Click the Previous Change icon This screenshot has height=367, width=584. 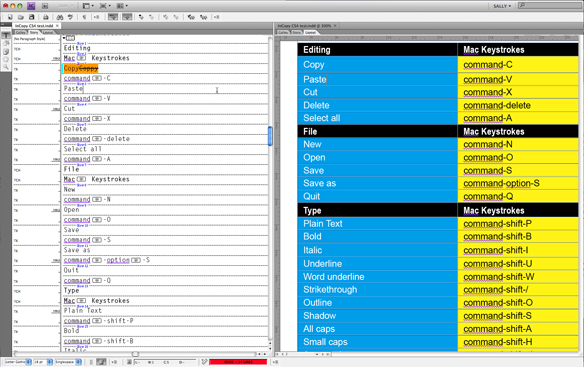coord(141,17)
